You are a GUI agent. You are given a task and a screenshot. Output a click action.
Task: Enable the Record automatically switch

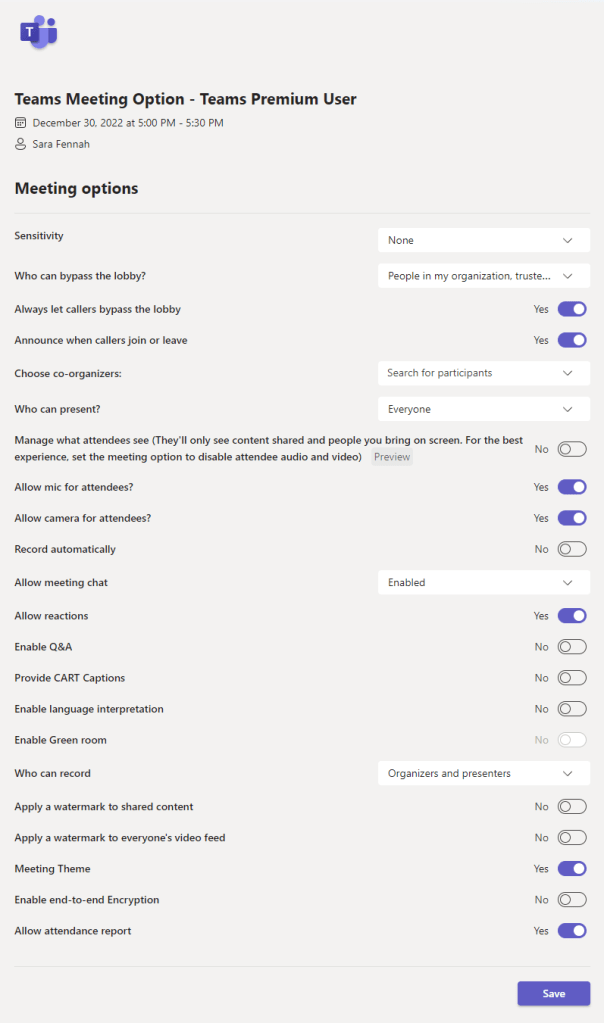pyautogui.click(x=572, y=549)
